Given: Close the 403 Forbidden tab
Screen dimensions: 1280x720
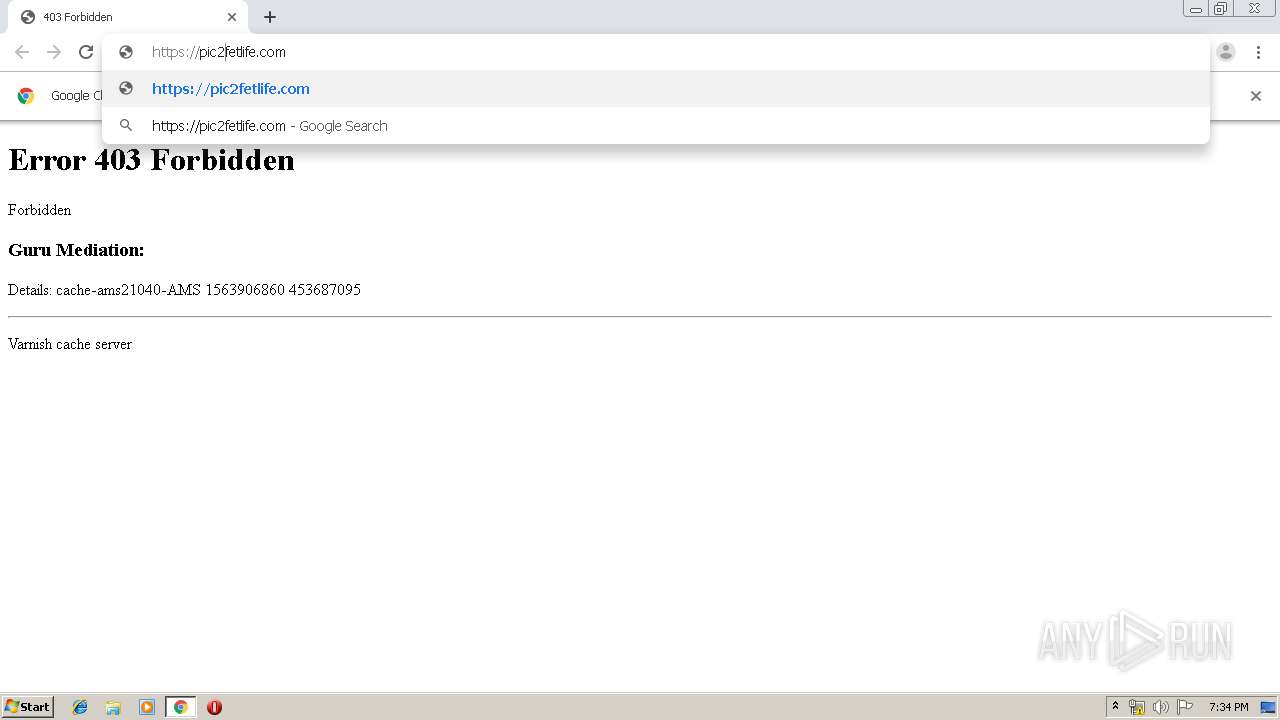Looking at the screenshot, I should tap(232, 17).
